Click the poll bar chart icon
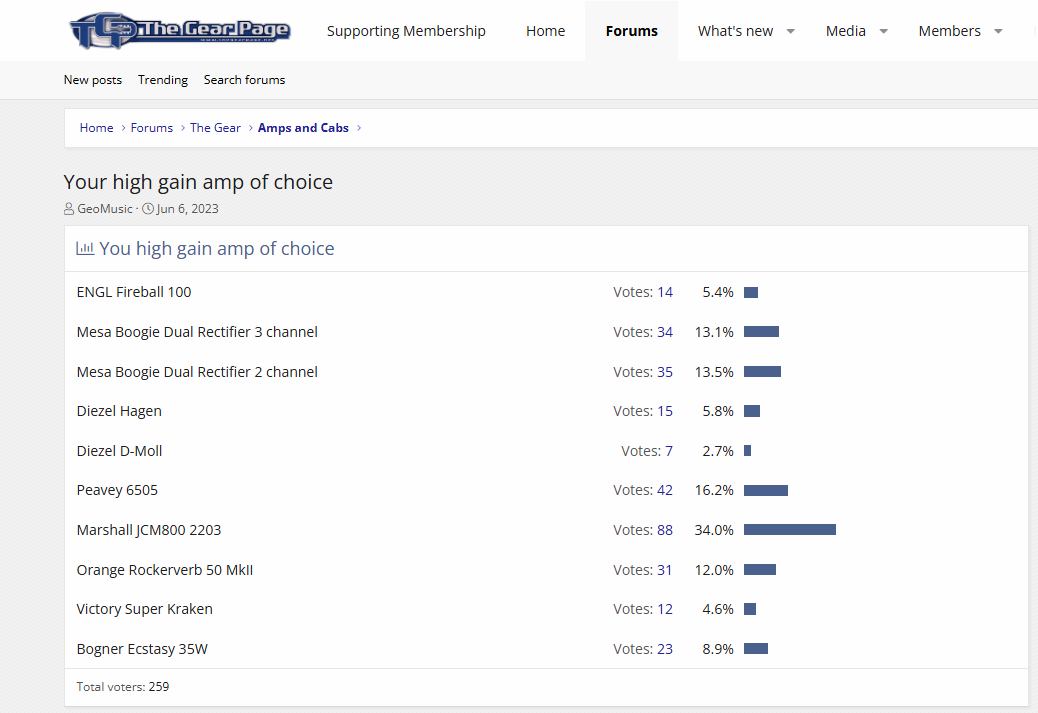The image size is (1038, 713). (85, 248)
